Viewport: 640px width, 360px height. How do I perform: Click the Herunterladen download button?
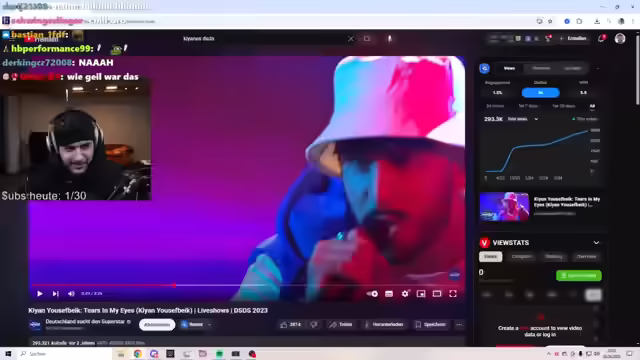[x=383, y=324]
